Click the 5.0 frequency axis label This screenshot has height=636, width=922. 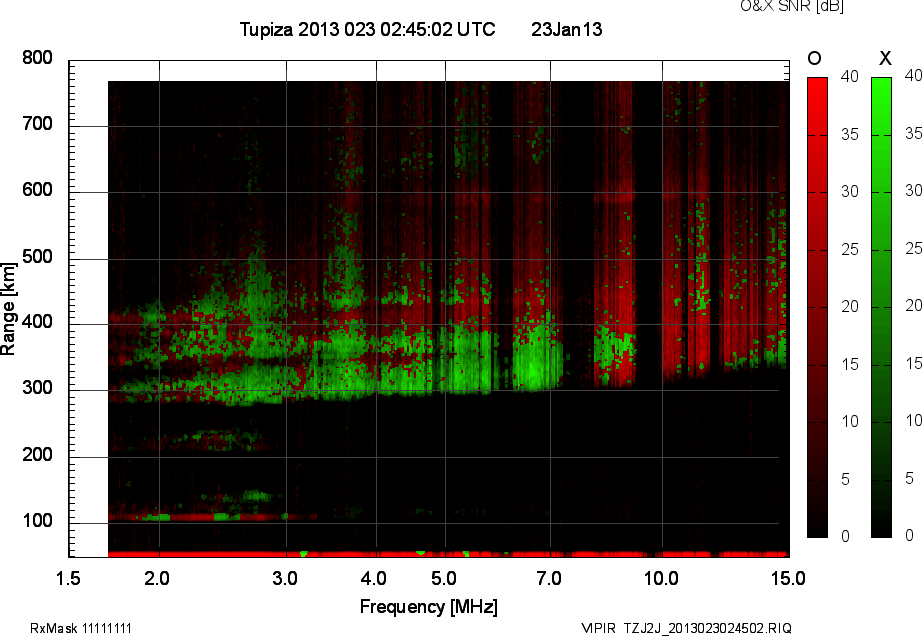(443, 578)
